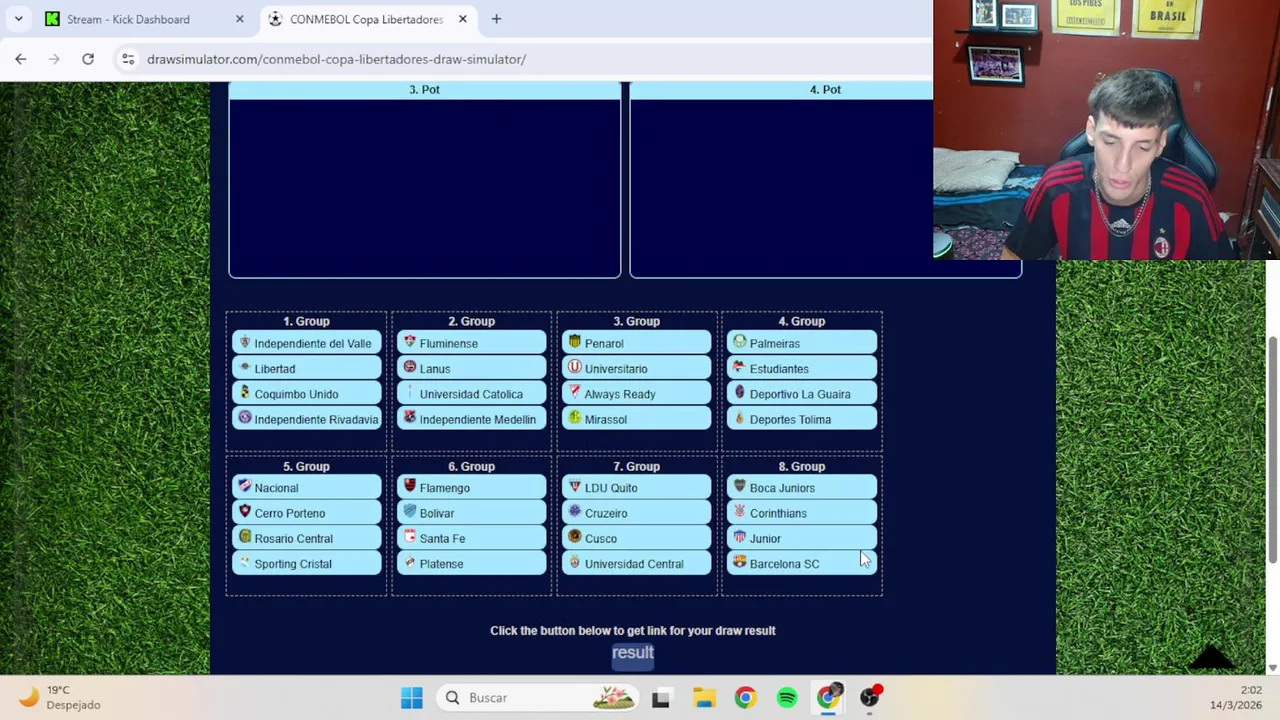Select the Platense team entry
This screenshot has width=1280, height=720.
(x=472, y=563)
